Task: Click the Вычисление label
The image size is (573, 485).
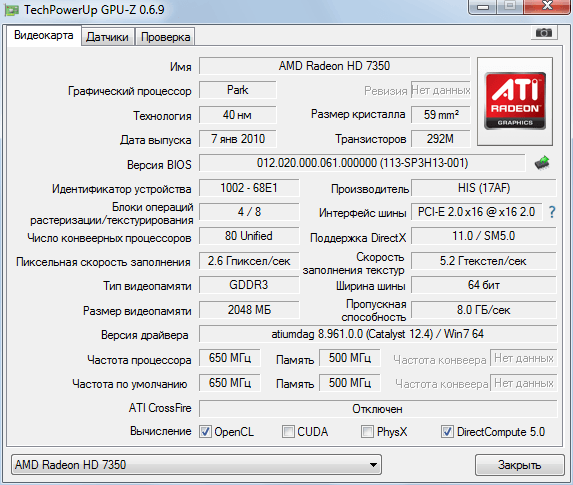Action: pyautogui.click(x=161, y=431)
